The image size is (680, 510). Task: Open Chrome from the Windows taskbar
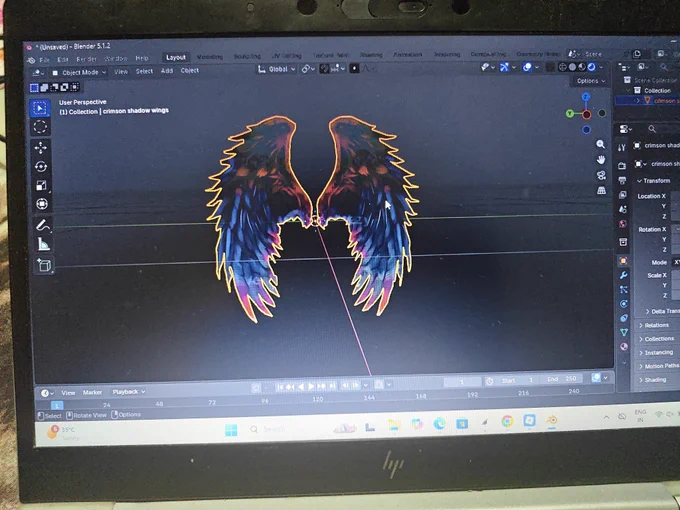(x=507, y=421)
